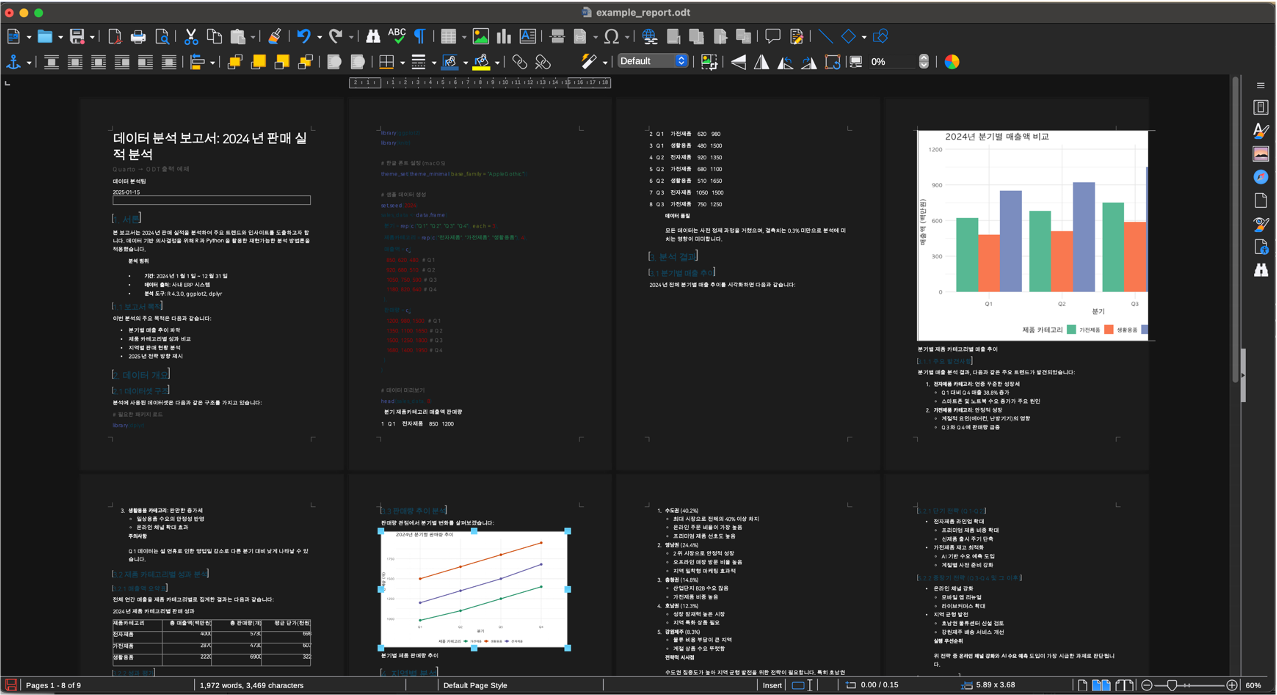Screen dimensions: 1277x695
Task: Click the Insert Comment speech bubble
Action: 772,37
